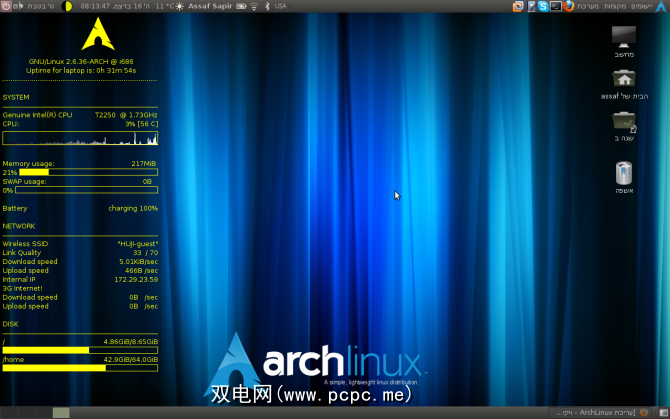Screen dimensions: 670x419
Task: Launch the orange launcher beside the text editor icon
Action: pos(518,6)
